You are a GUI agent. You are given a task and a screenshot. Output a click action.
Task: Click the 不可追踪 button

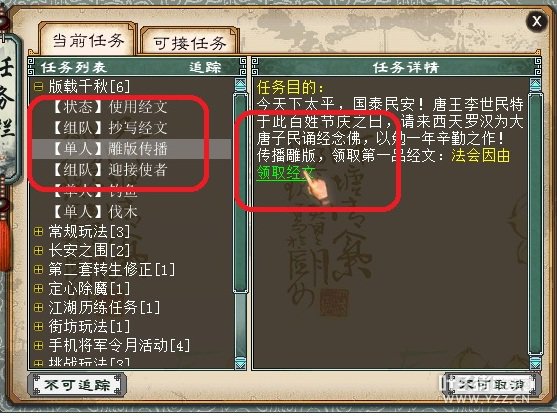click(x=77, y=385)
